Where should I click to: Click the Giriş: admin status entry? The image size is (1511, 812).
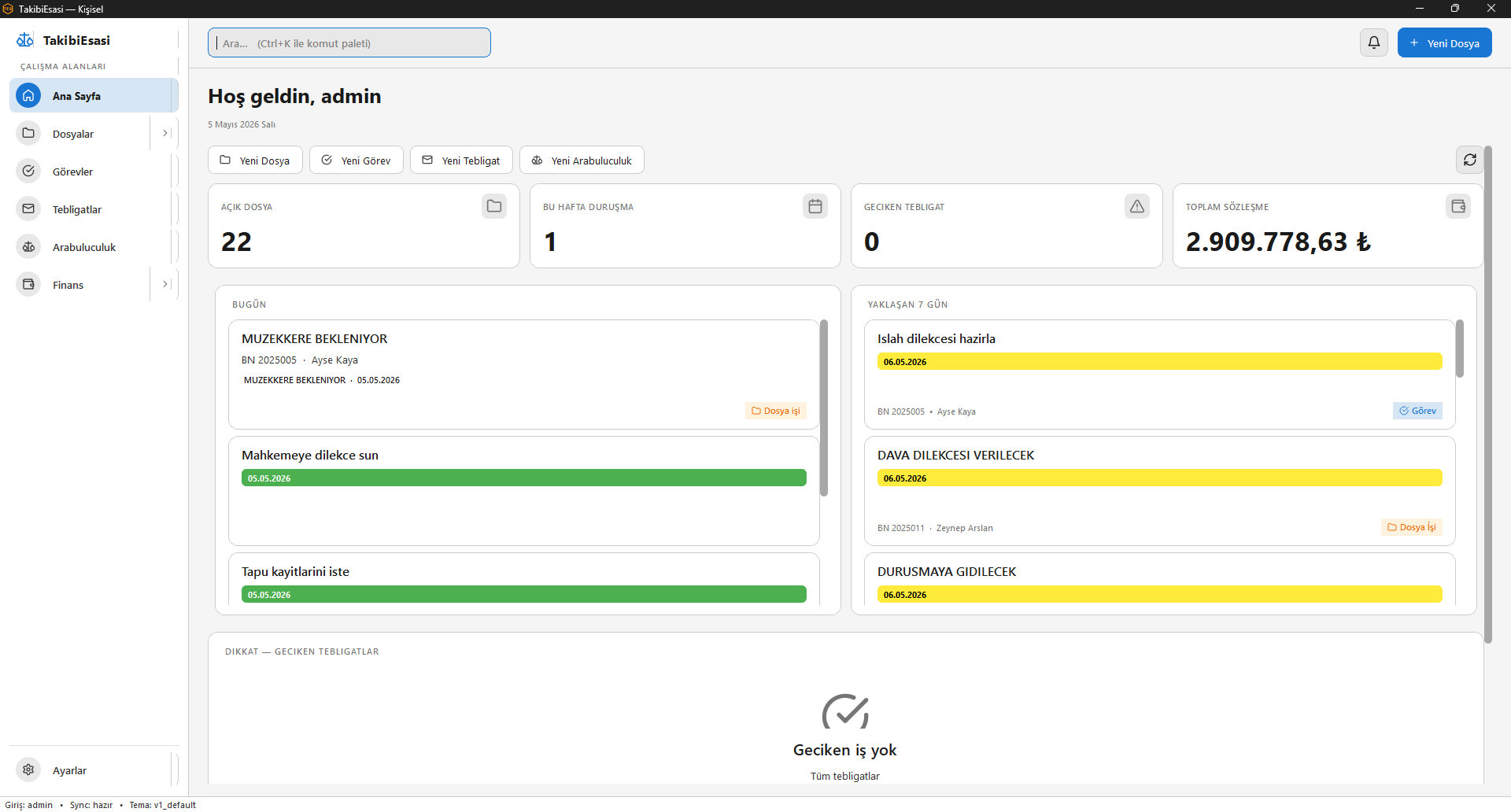click(29, 805)
